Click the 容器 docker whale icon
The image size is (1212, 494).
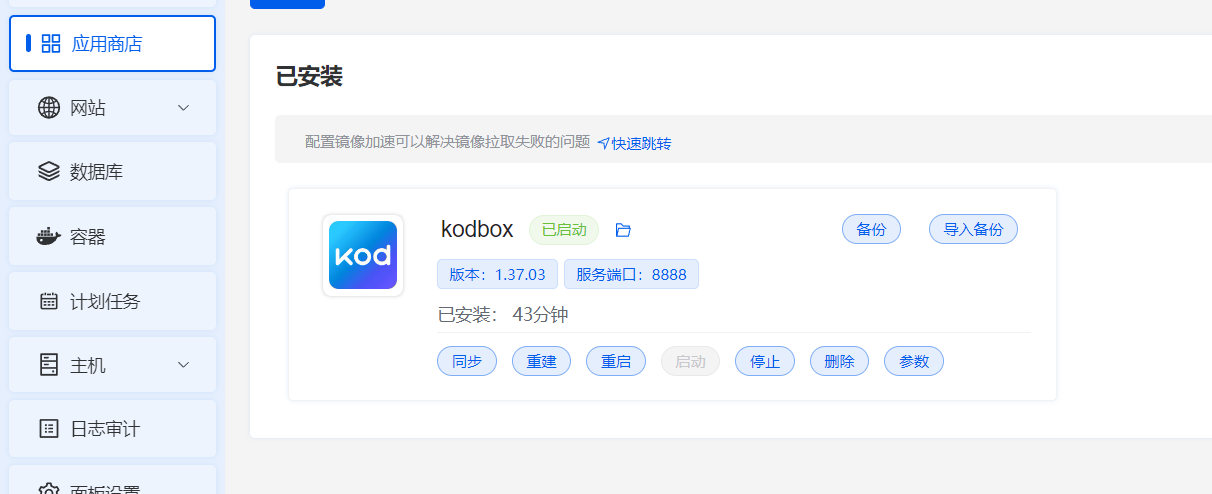click(x=49, y=237)
